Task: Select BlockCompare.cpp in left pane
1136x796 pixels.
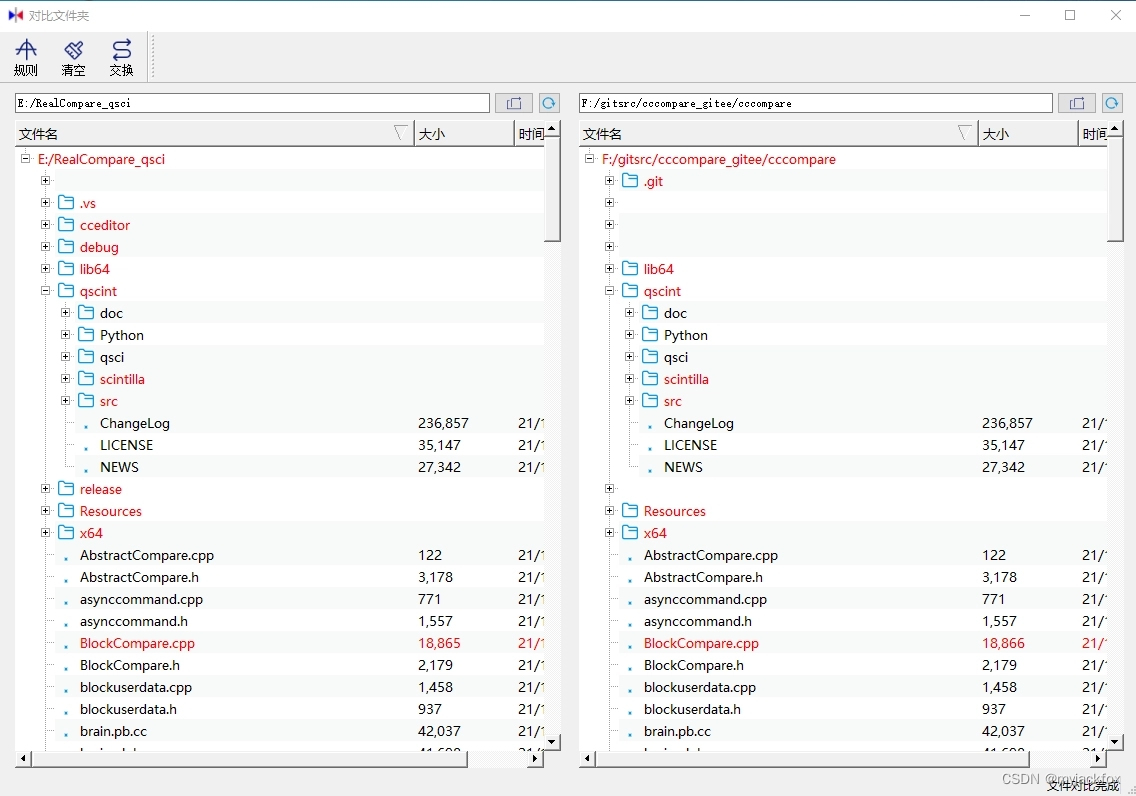Action: click(x=137, y=643)
